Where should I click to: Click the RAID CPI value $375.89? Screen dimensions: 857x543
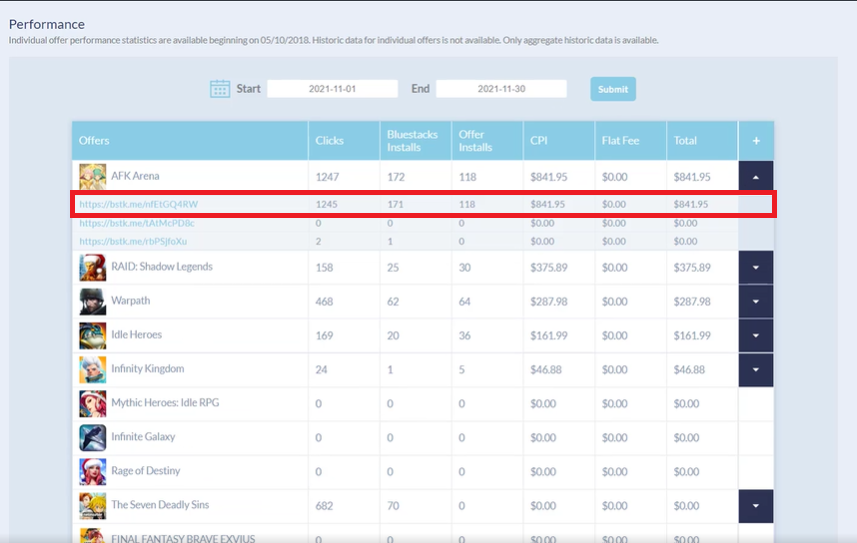pos(549,268)
